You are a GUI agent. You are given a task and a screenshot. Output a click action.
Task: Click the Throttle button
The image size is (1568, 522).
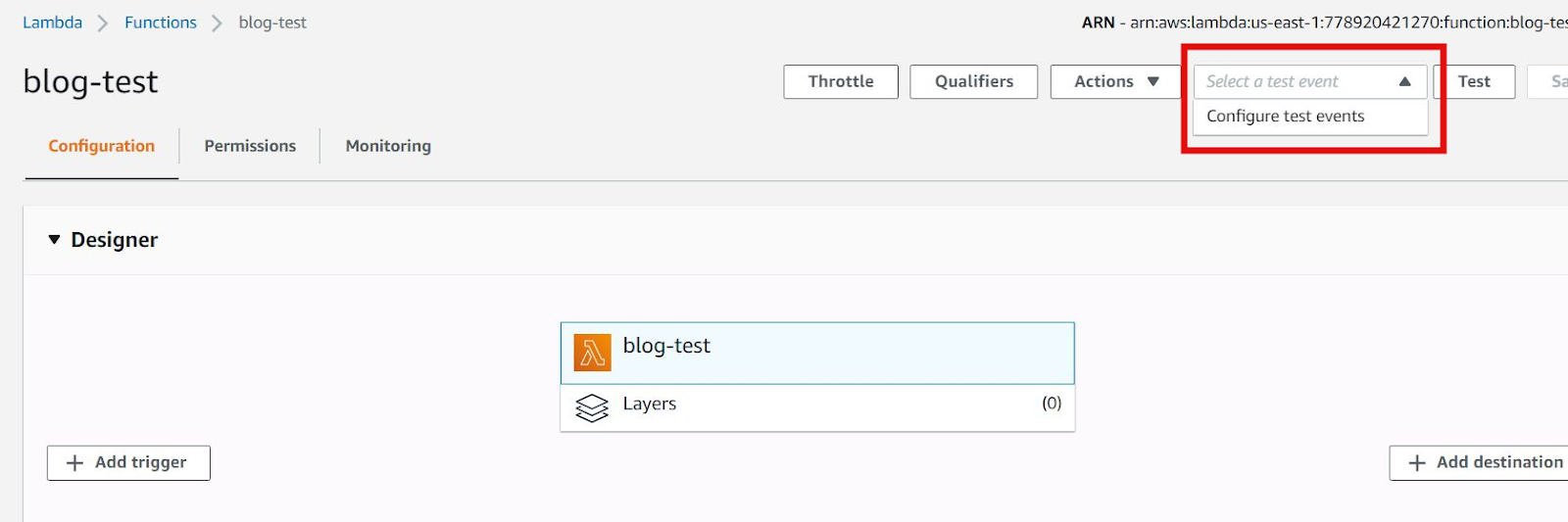click(841, 82)
